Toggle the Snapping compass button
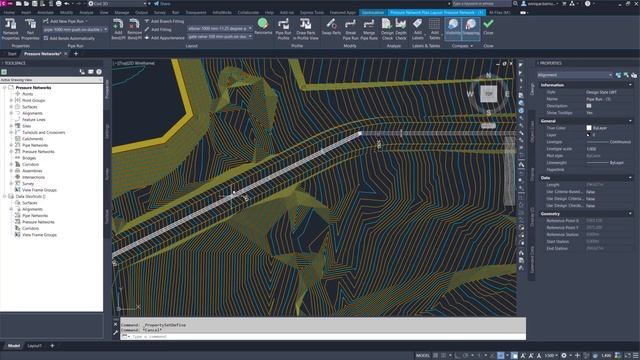Image resolution: width=640 pixels, height=360 pixels. click(471, 28)
